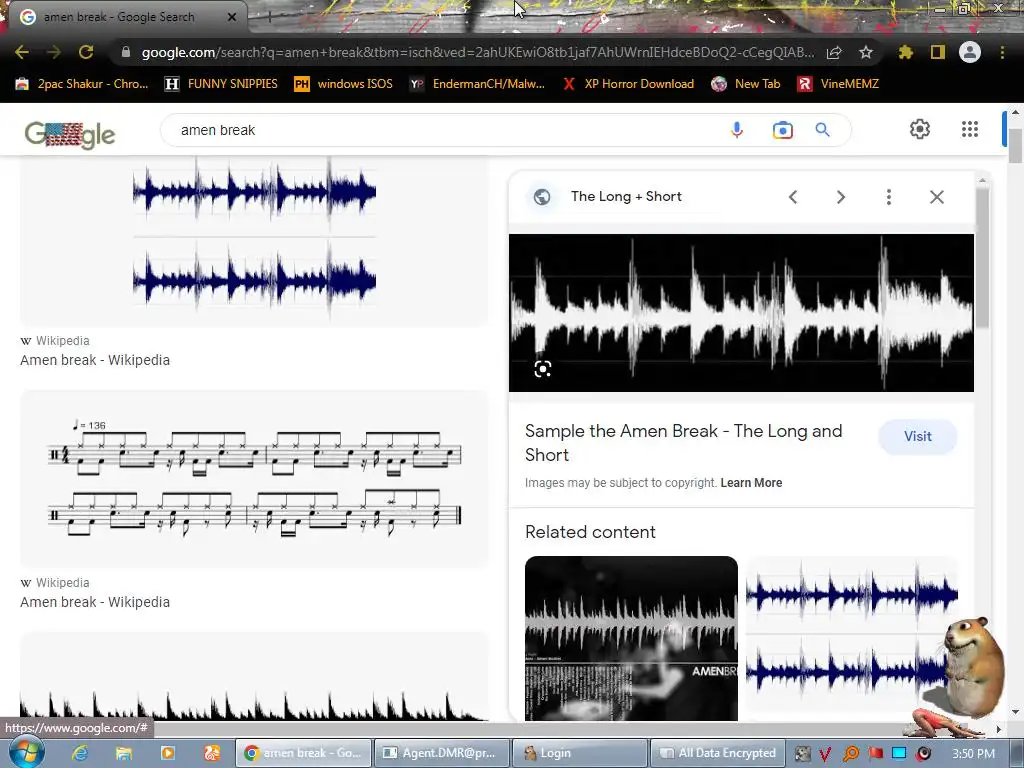Click the Visit button
Screen dimensions: 1024x768
[x=918, y=436]
